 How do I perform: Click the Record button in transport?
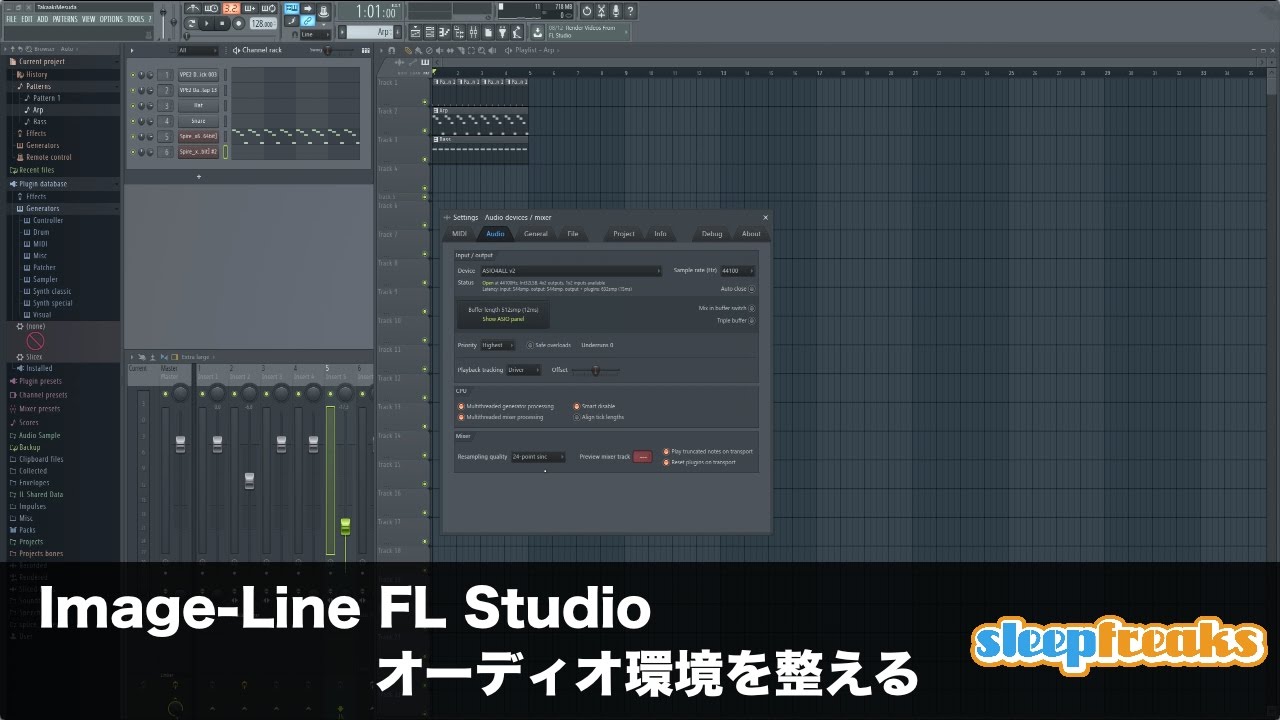239,23
